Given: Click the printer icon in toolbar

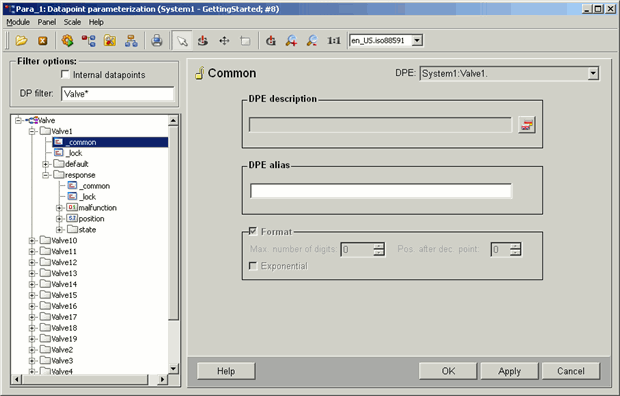Looking at the screenshot, I should [x=157, y=40].
